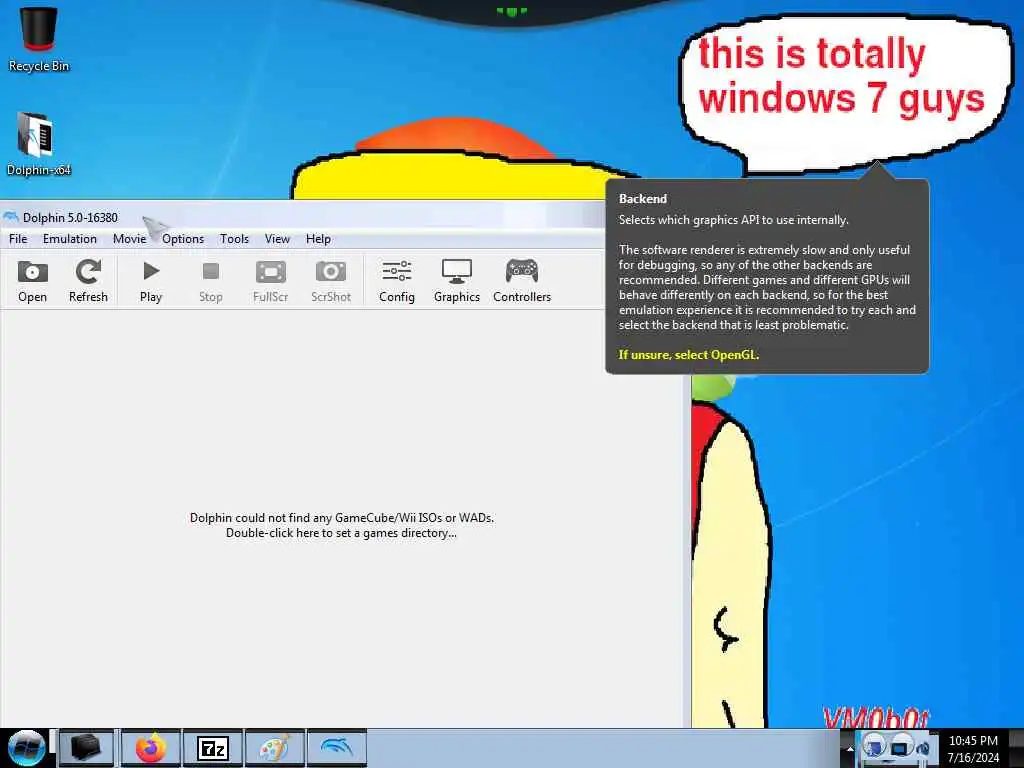Viewport: 1024px width, 768px height.
Task: Select the Dolphin-x64 desktop icon
Action: pos(38,144)
